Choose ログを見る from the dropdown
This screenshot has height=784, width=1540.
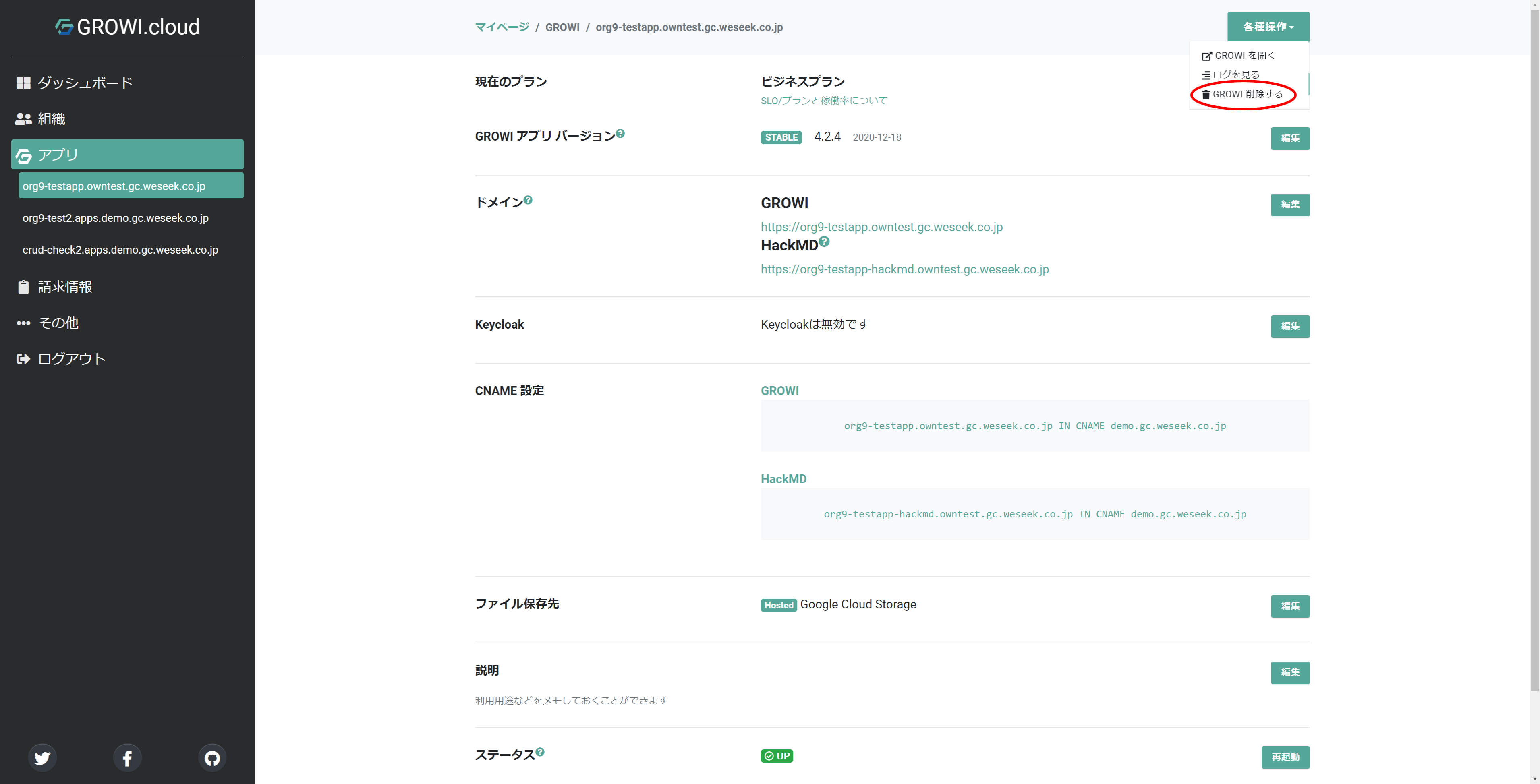1248,74
